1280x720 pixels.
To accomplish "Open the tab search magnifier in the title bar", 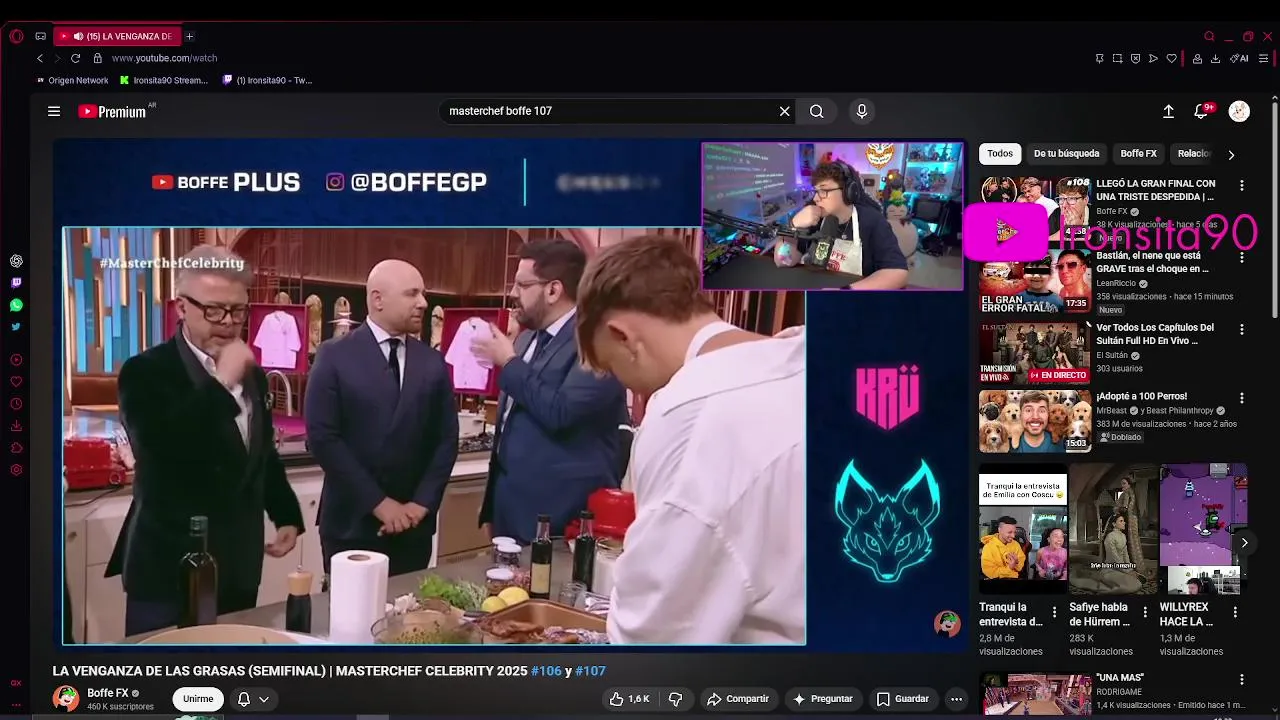I will pyautogui.click(x=1209, y=36).
